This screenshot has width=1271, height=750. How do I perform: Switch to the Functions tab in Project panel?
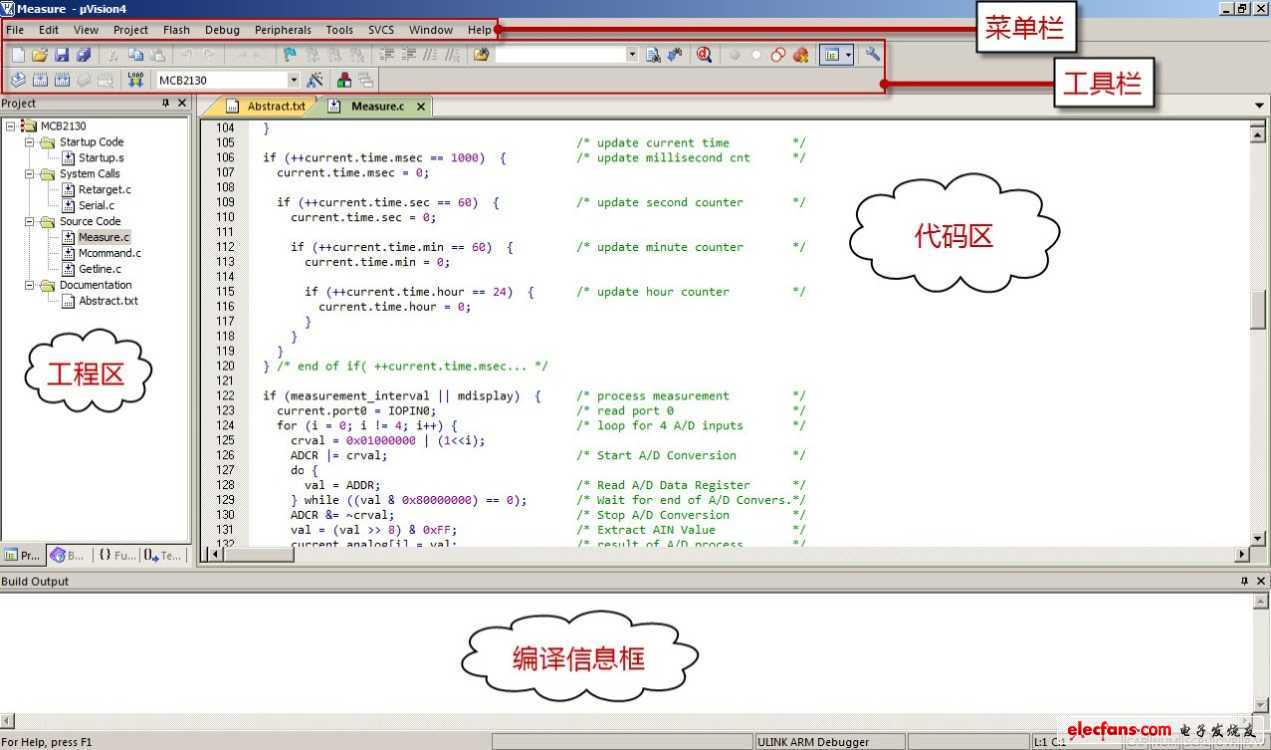116,555
